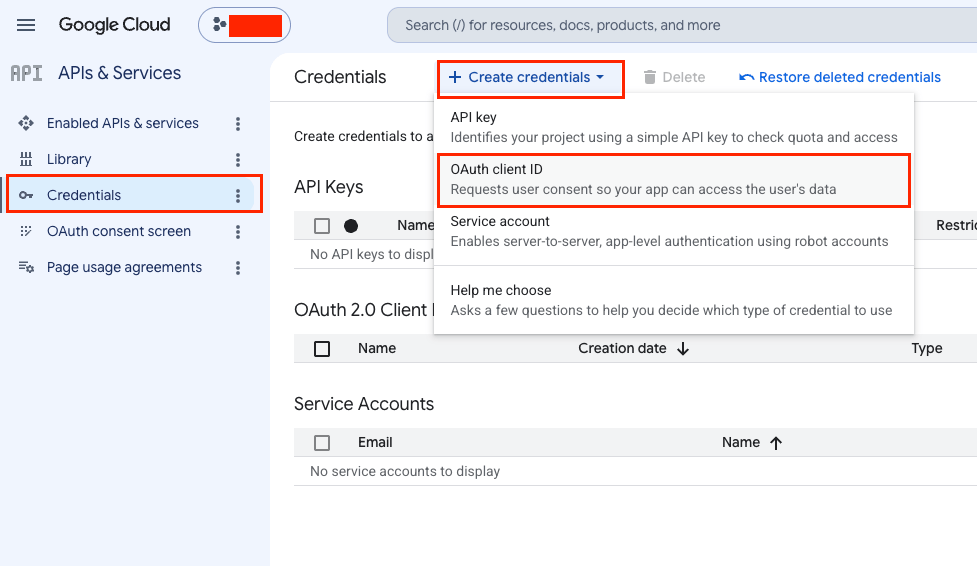This screenshot has width=977, height=566.
Task: Click the OAuth consent screen icon
Action: 26,231
